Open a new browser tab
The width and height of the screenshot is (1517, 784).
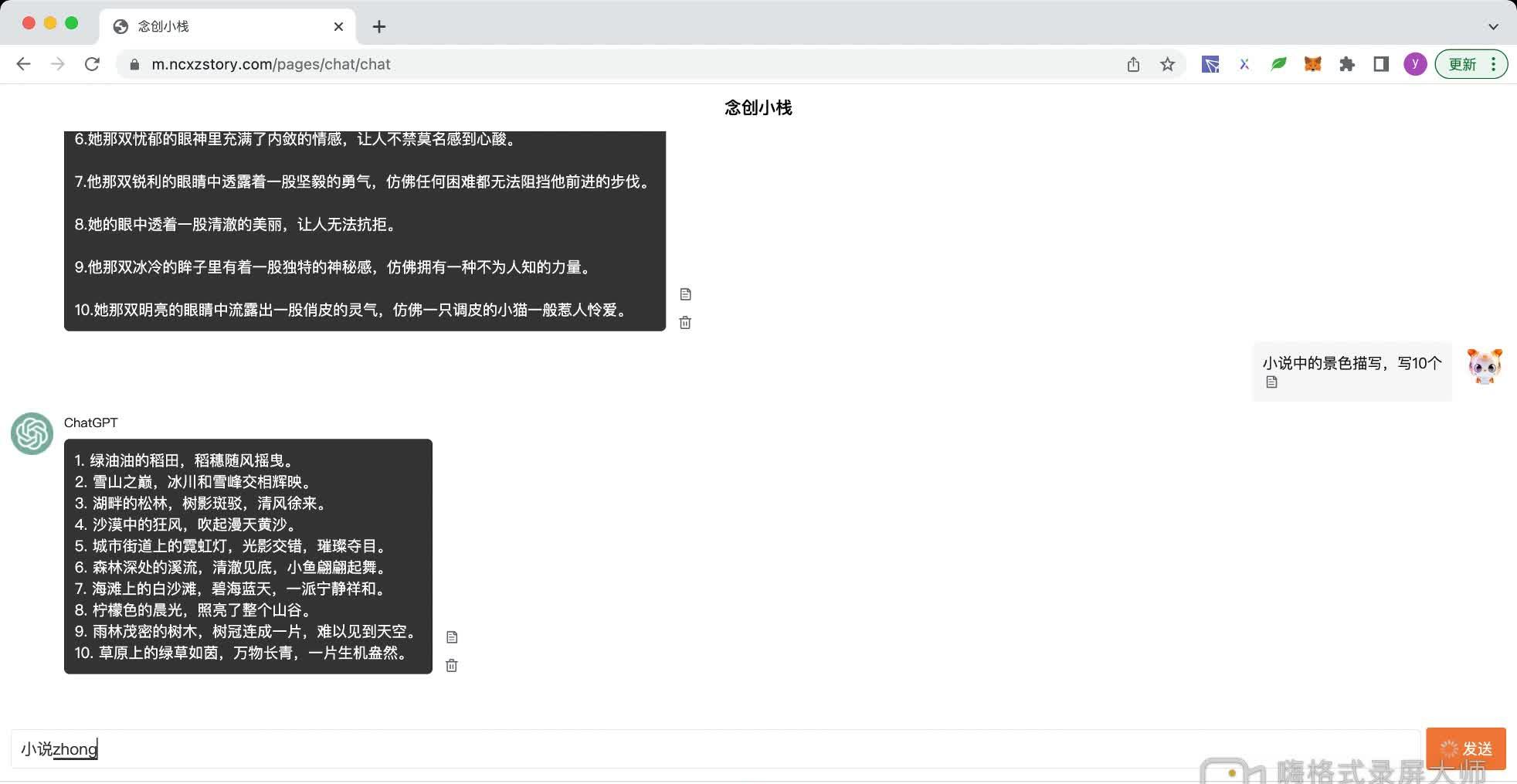(378, 25)
